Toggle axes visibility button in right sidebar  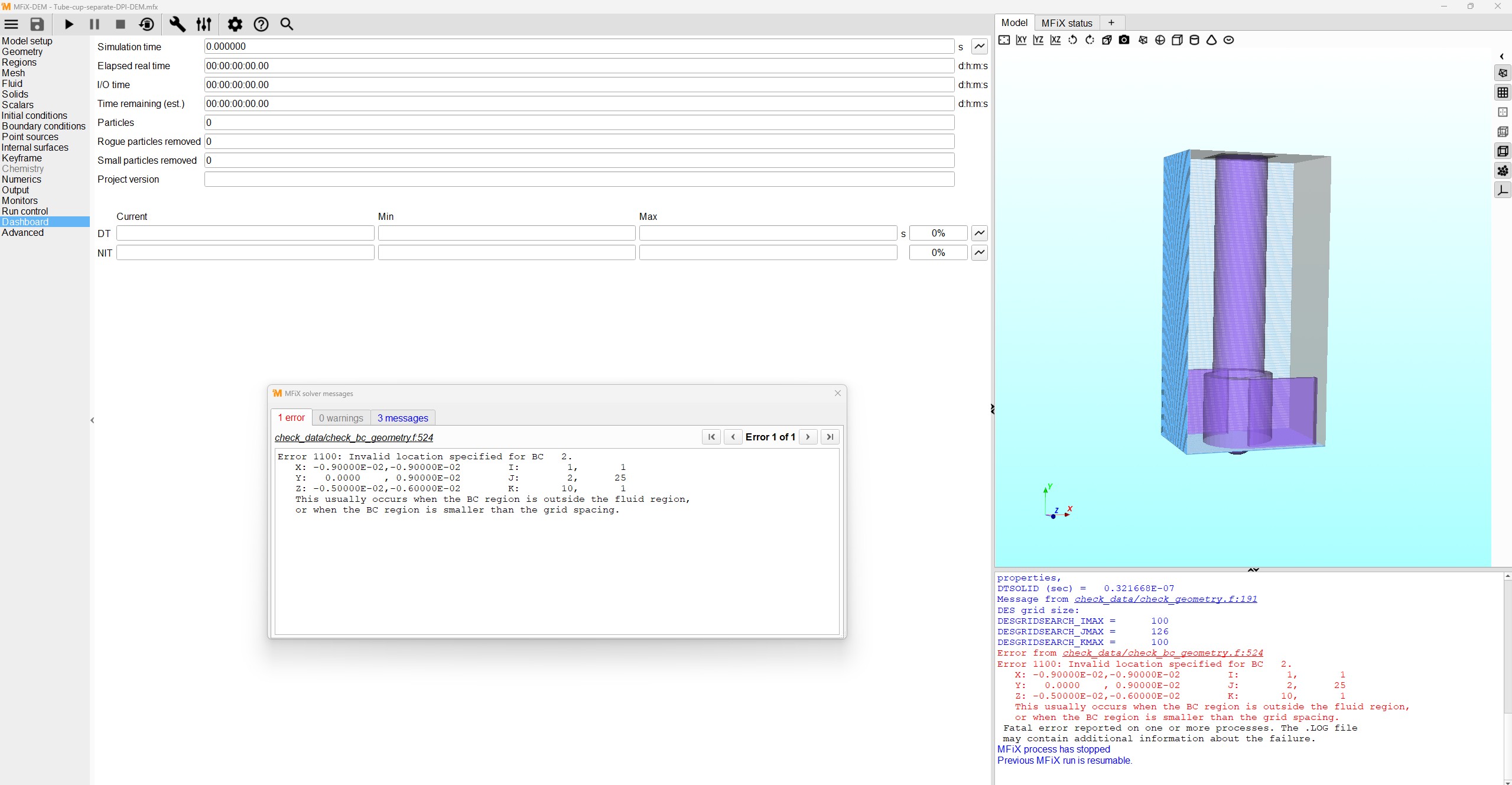click(1502, 190)
